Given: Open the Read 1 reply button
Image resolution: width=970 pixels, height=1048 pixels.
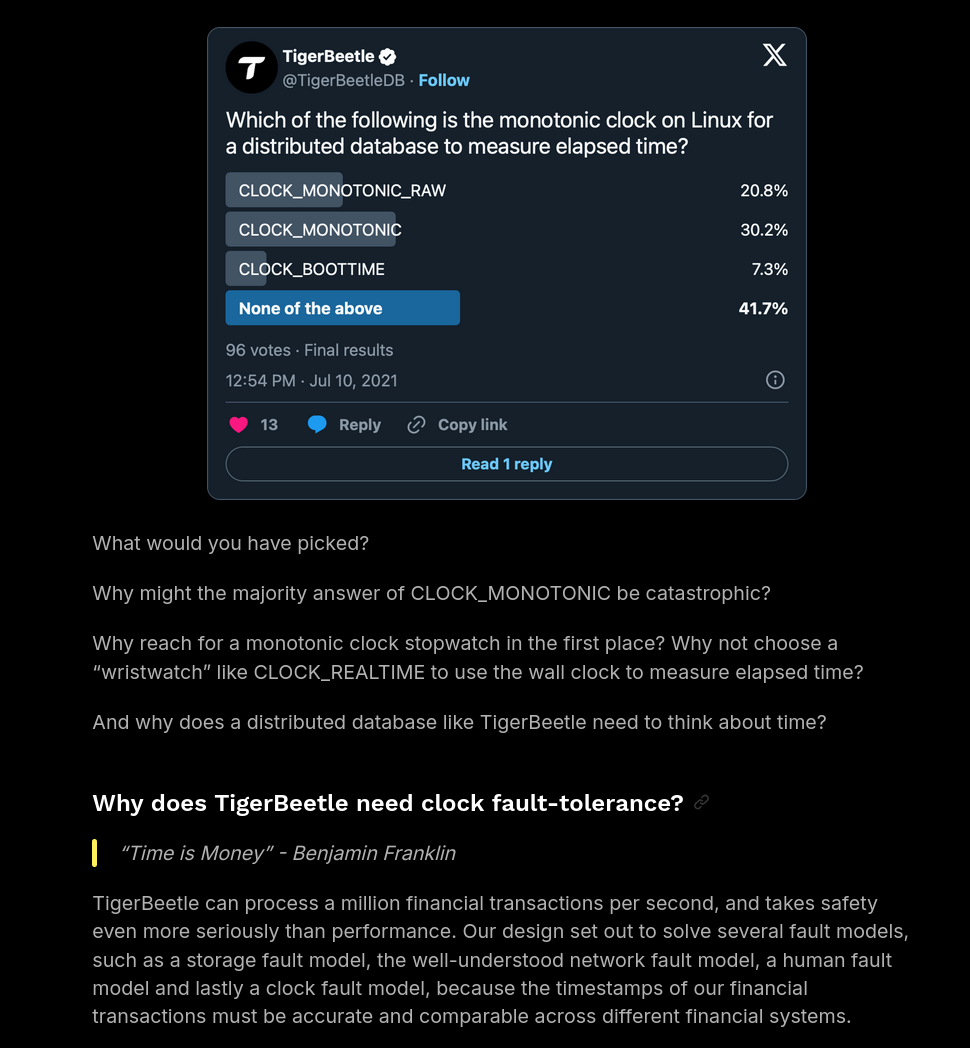Looking at the screenshot, I should (x=506, y=464).
